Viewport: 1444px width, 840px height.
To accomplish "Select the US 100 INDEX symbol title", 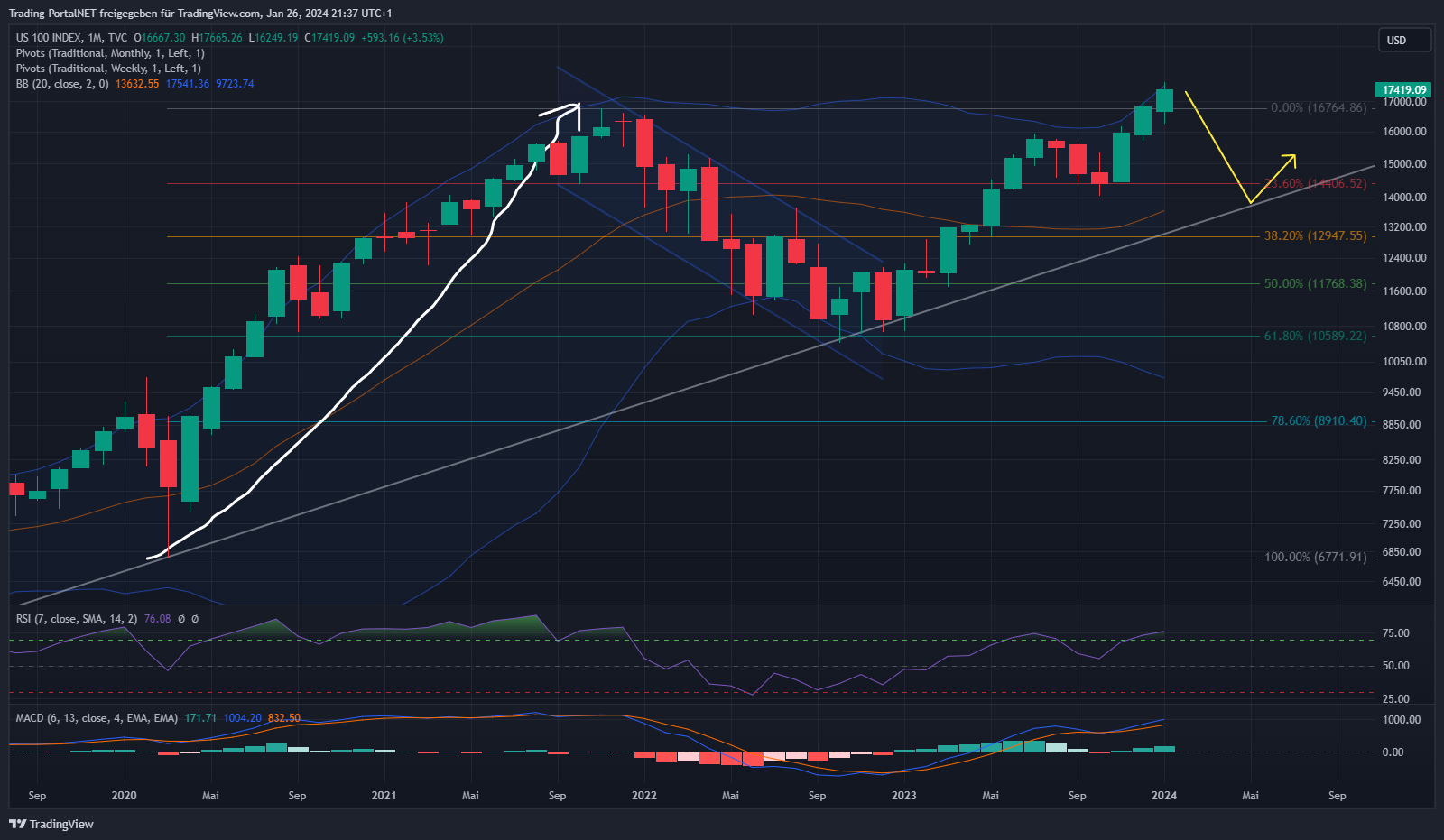I will click(48, 38).
